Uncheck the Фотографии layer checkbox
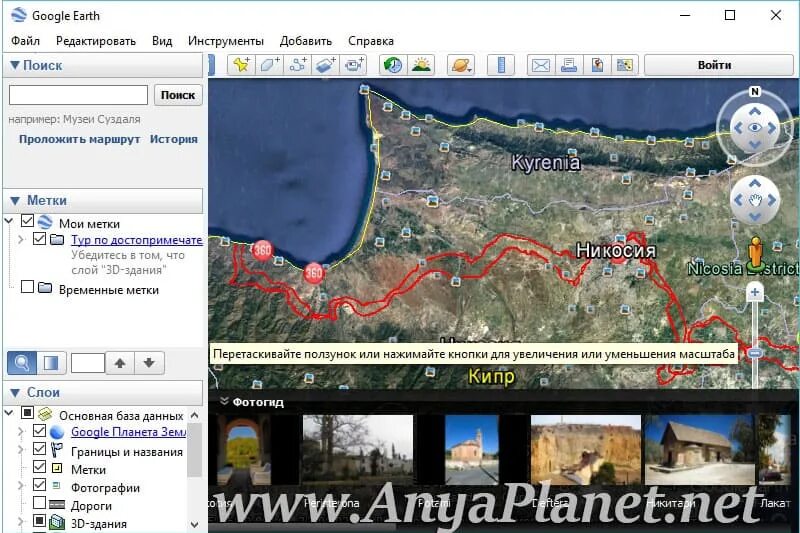The height and width of the screenshot is (533, 800). click(x=39, y=485)
